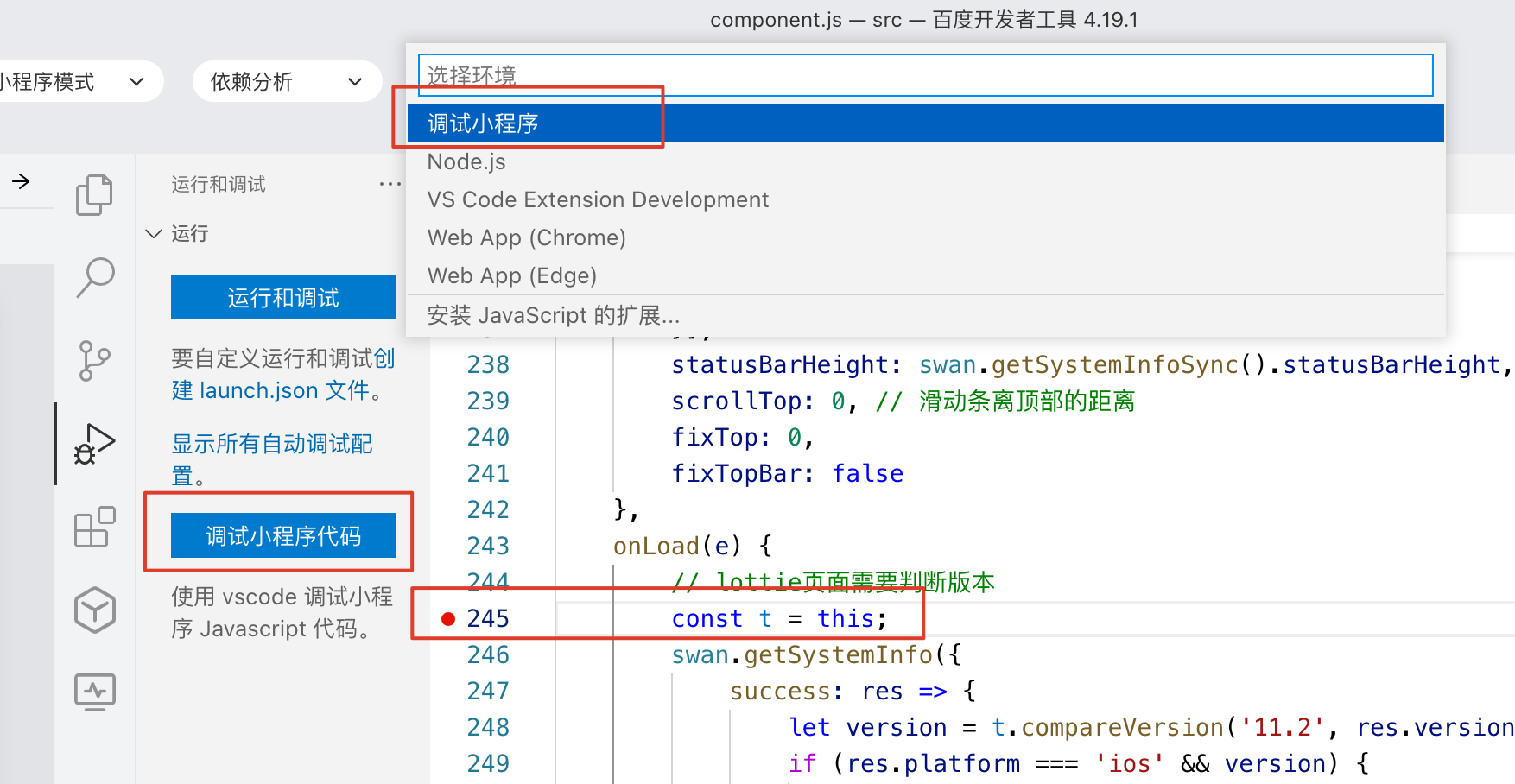The width and height of the screenshot is (1515, 784).
Task: Open the 依赖分析 dropdown
Action: [286, 82]
